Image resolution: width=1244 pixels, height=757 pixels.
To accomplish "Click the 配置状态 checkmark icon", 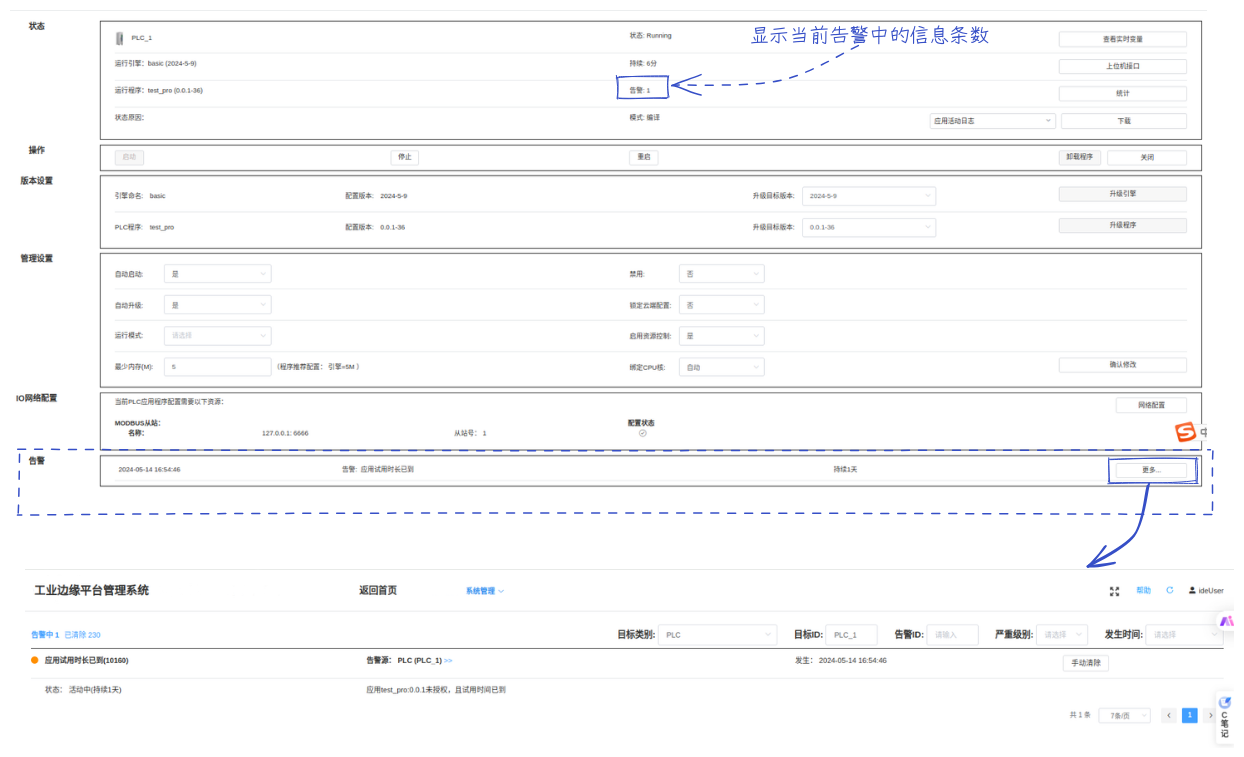I will point(642,433).
